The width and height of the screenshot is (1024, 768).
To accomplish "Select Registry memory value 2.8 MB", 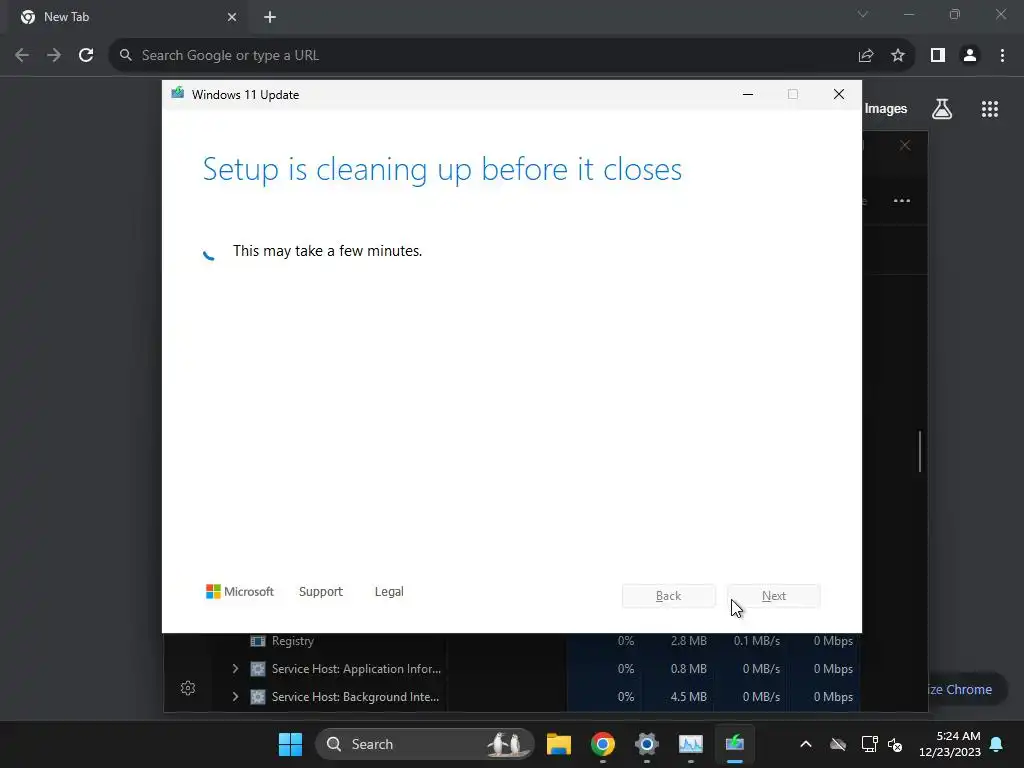I will (688, 641).
